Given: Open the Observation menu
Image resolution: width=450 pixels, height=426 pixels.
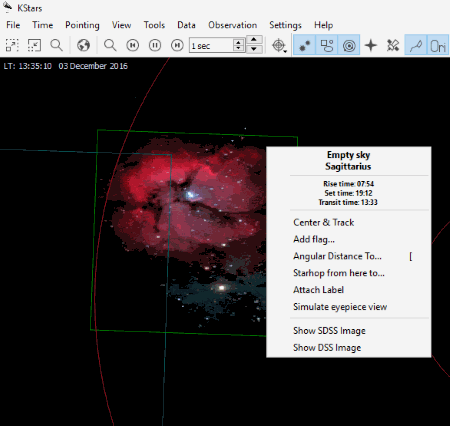Looking at the screenshot, I should [x=232, y=25].
